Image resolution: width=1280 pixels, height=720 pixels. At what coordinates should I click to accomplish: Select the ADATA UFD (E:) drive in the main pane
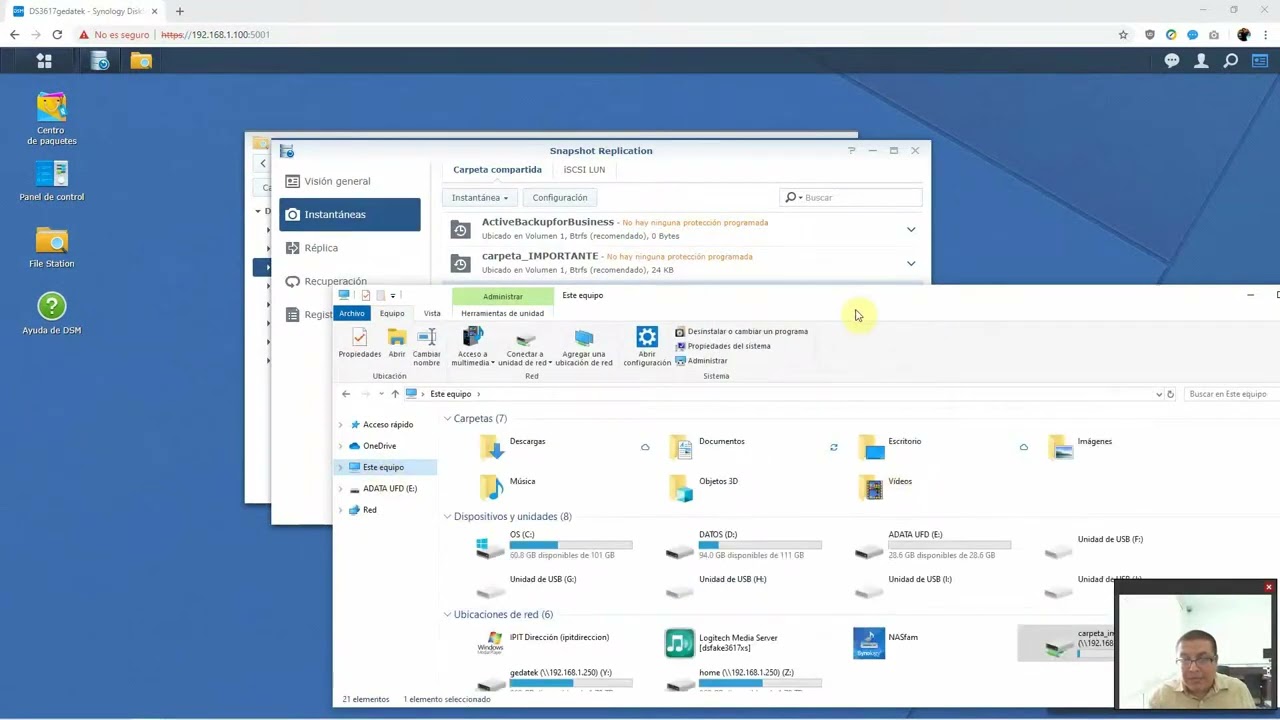click(933, 545)
